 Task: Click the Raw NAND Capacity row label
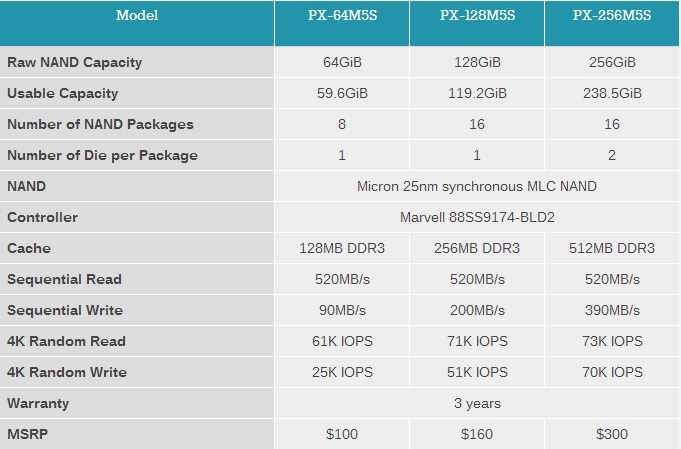tap(75, 62)
